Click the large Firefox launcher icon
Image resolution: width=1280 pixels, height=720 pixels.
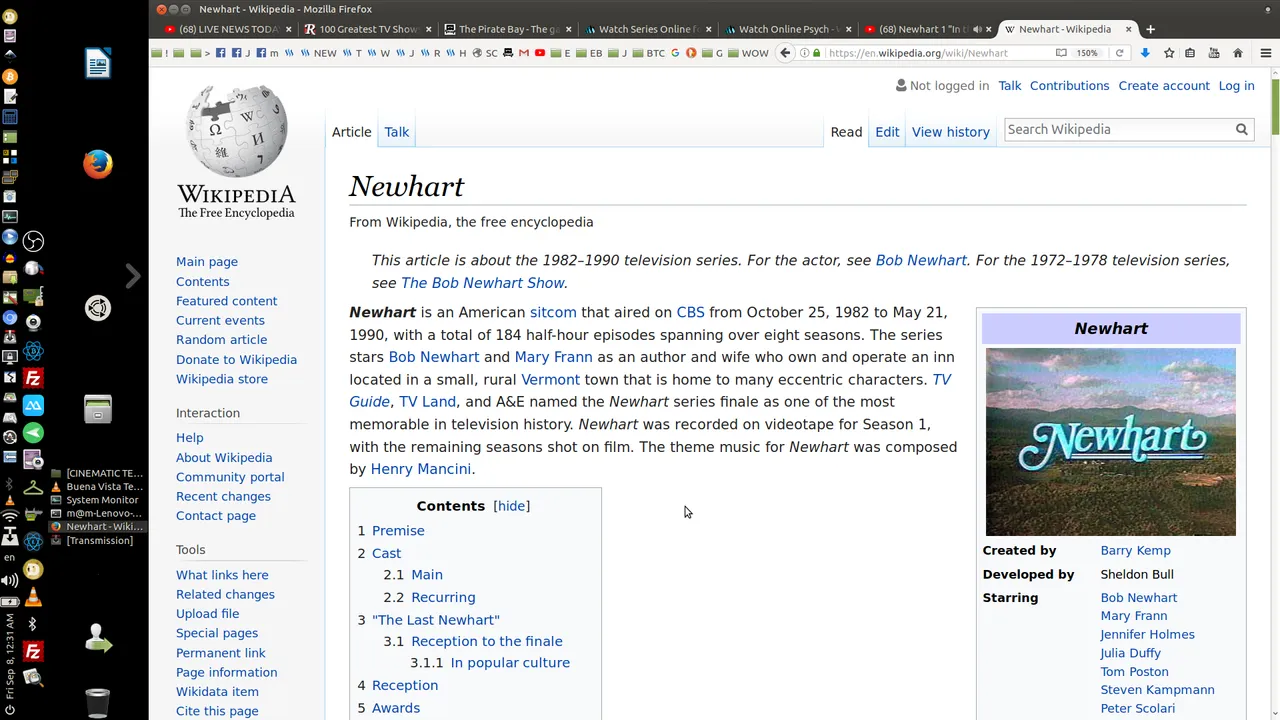point(98,164)
